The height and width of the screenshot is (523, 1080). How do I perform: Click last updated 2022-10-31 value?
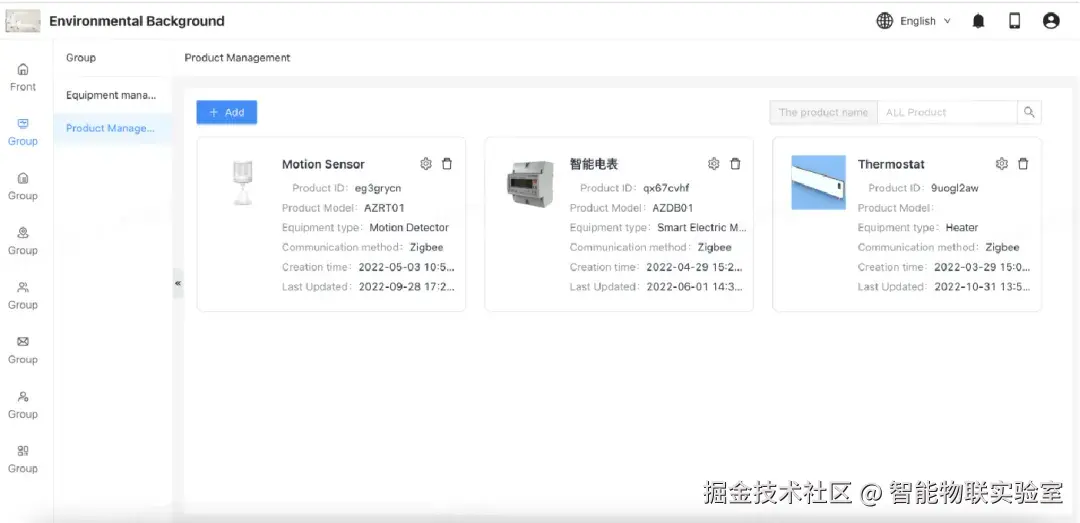[x=982, y=287]
